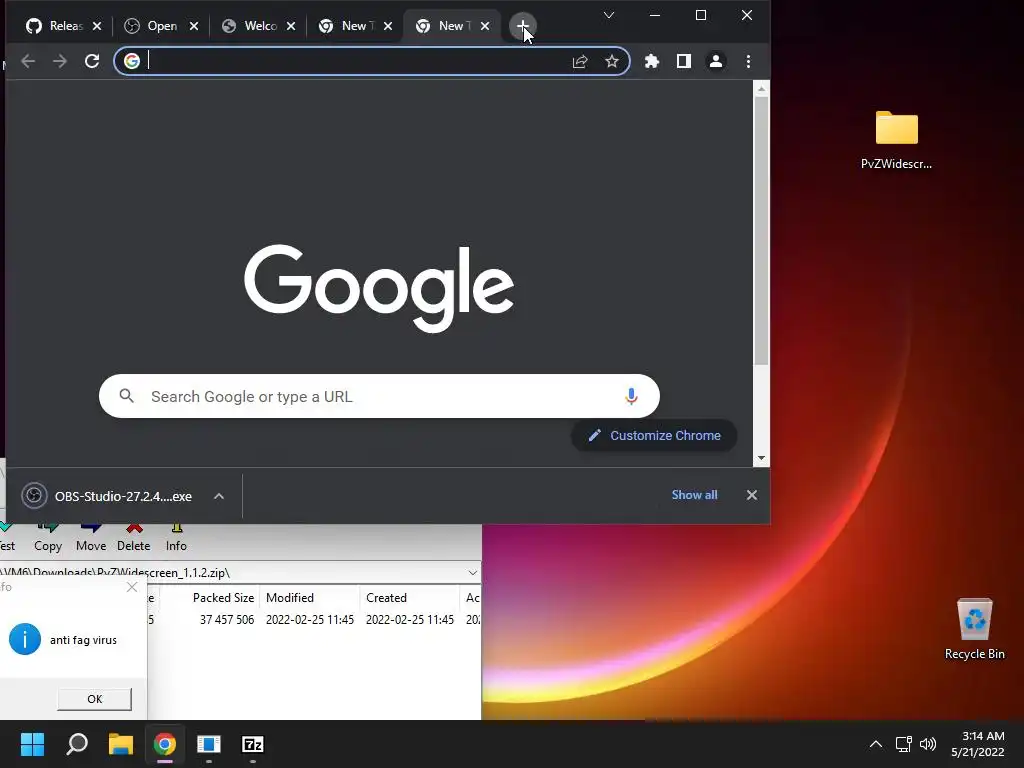Close the active New Tab
1024x768 pixels.
[x=485, y=26]
